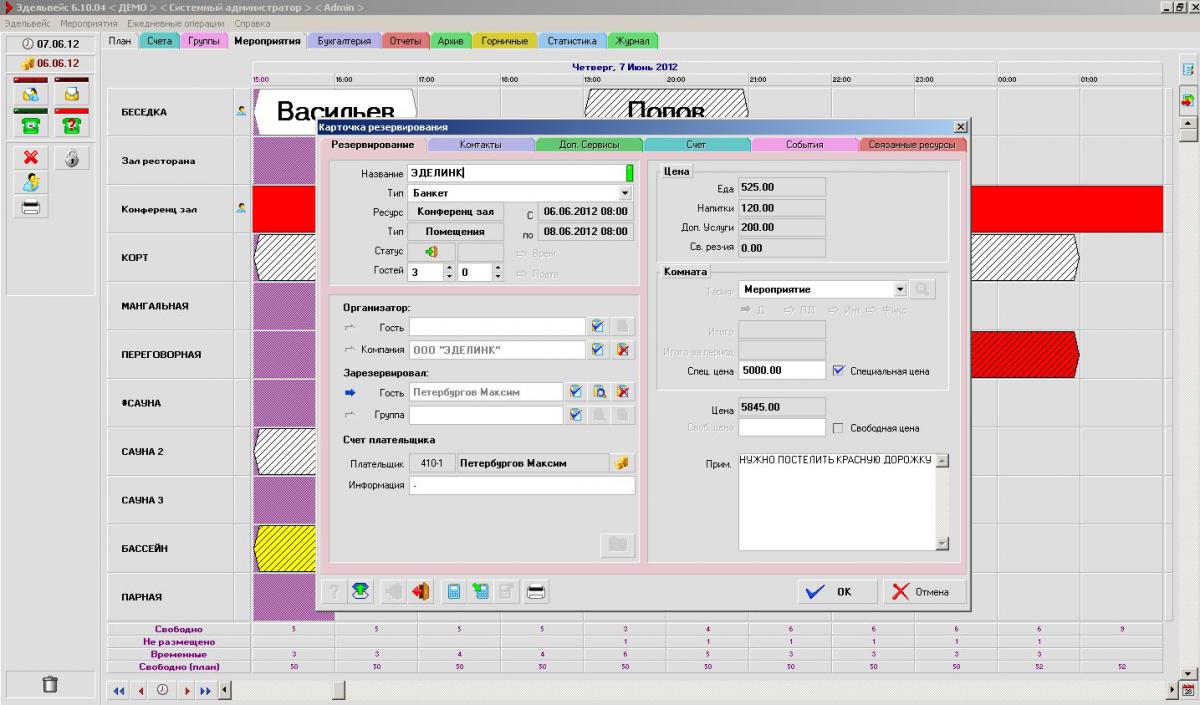Expand the Тип Банкет dropdown

(625, 192)
